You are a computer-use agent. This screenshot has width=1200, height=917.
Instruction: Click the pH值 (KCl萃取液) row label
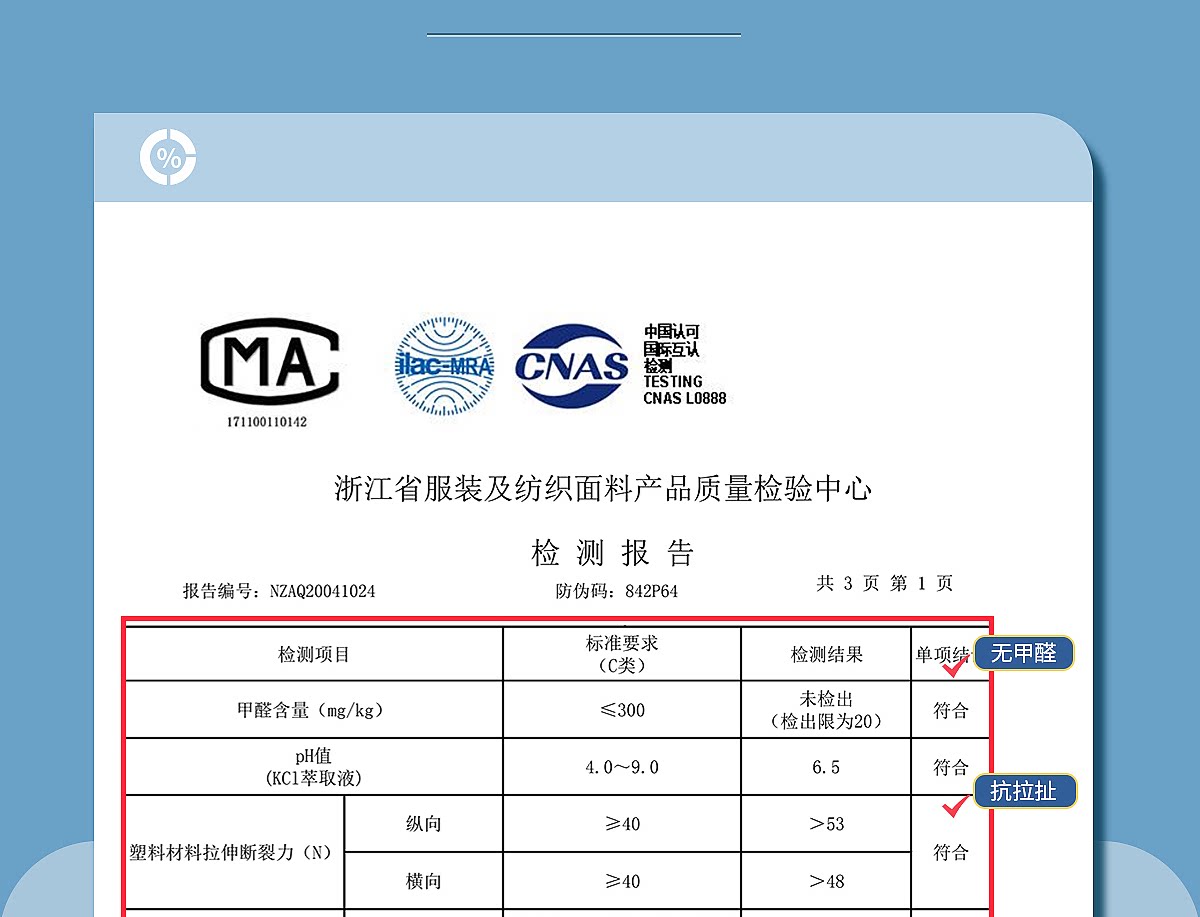pos(314,767)
